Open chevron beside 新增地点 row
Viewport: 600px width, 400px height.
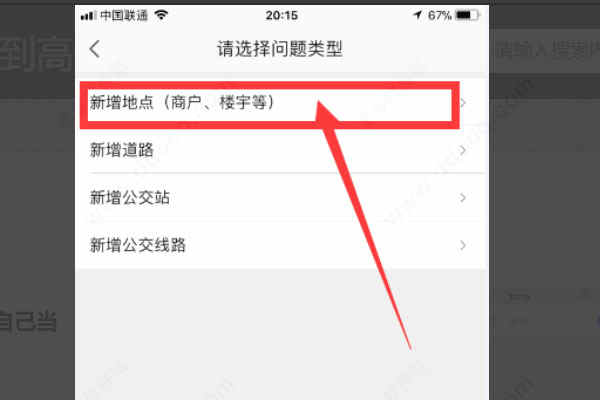[463, 103]
